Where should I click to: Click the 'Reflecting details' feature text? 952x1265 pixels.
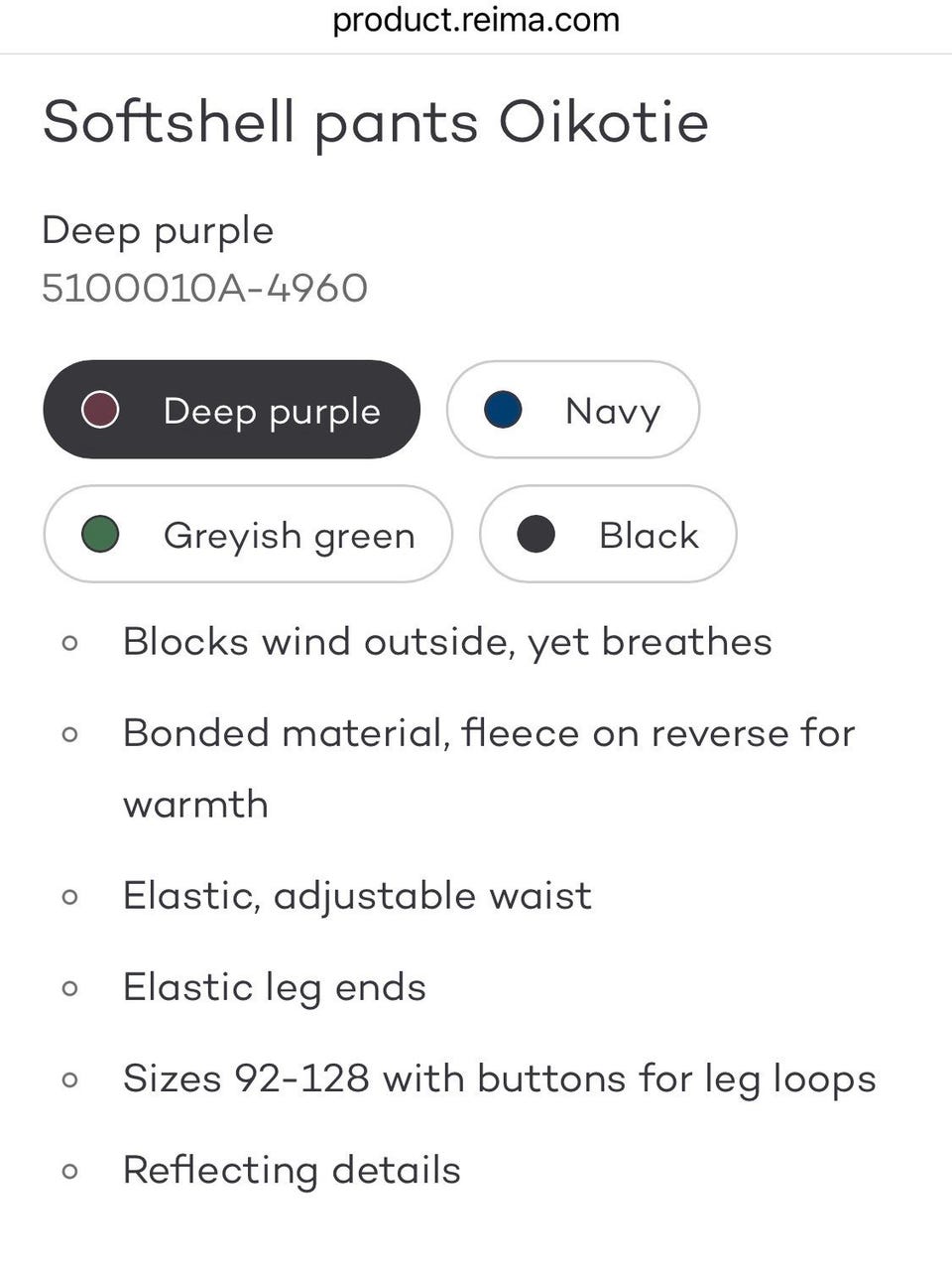tap(292, 1170)
